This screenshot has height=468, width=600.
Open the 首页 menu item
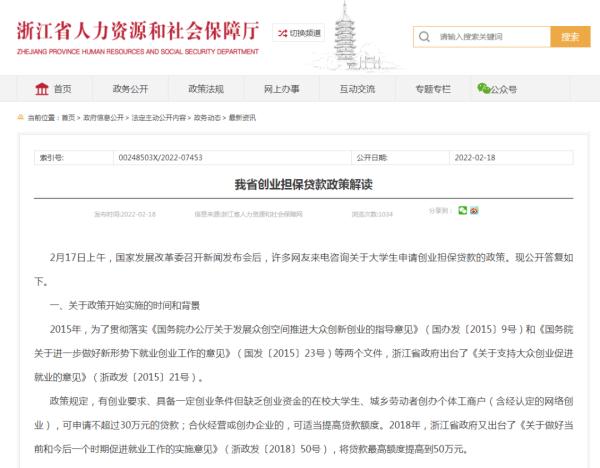click(54, 89)
